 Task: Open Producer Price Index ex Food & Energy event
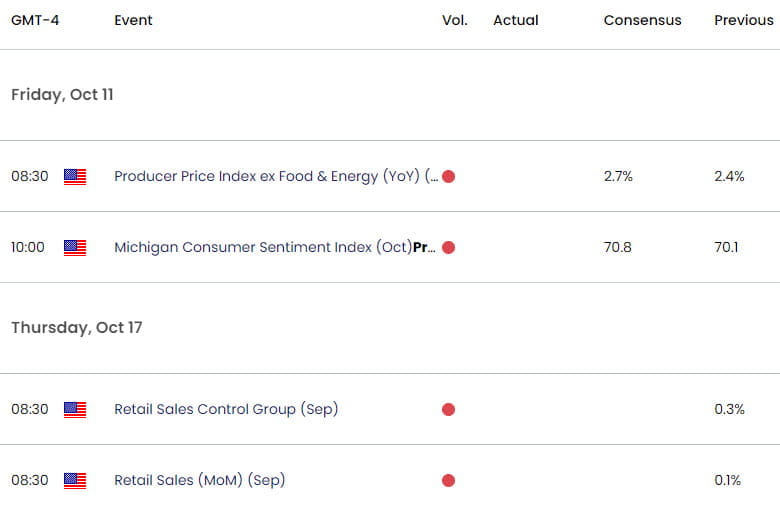(276, 176)
